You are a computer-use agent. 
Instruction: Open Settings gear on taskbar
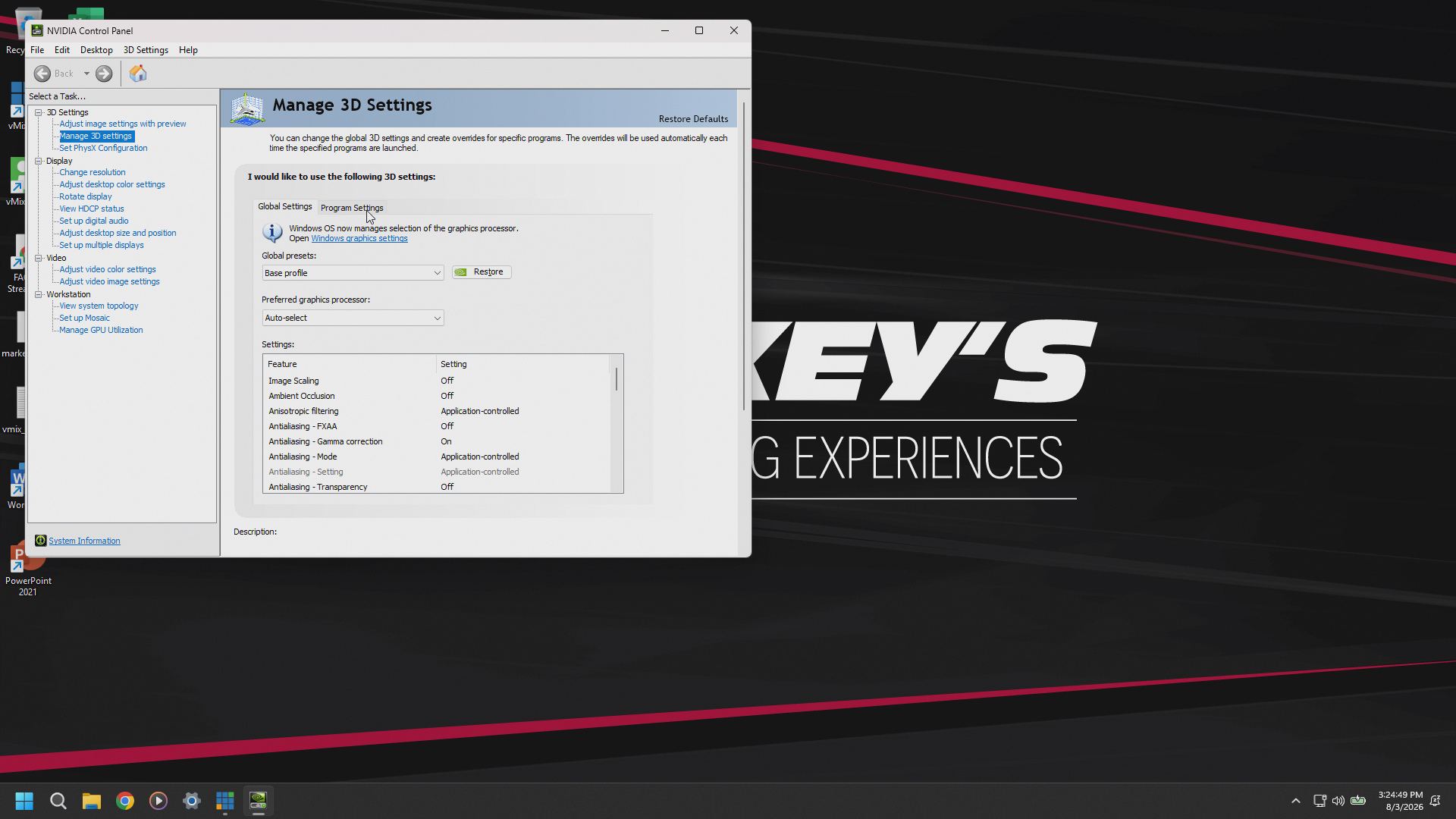coord(192,801)
